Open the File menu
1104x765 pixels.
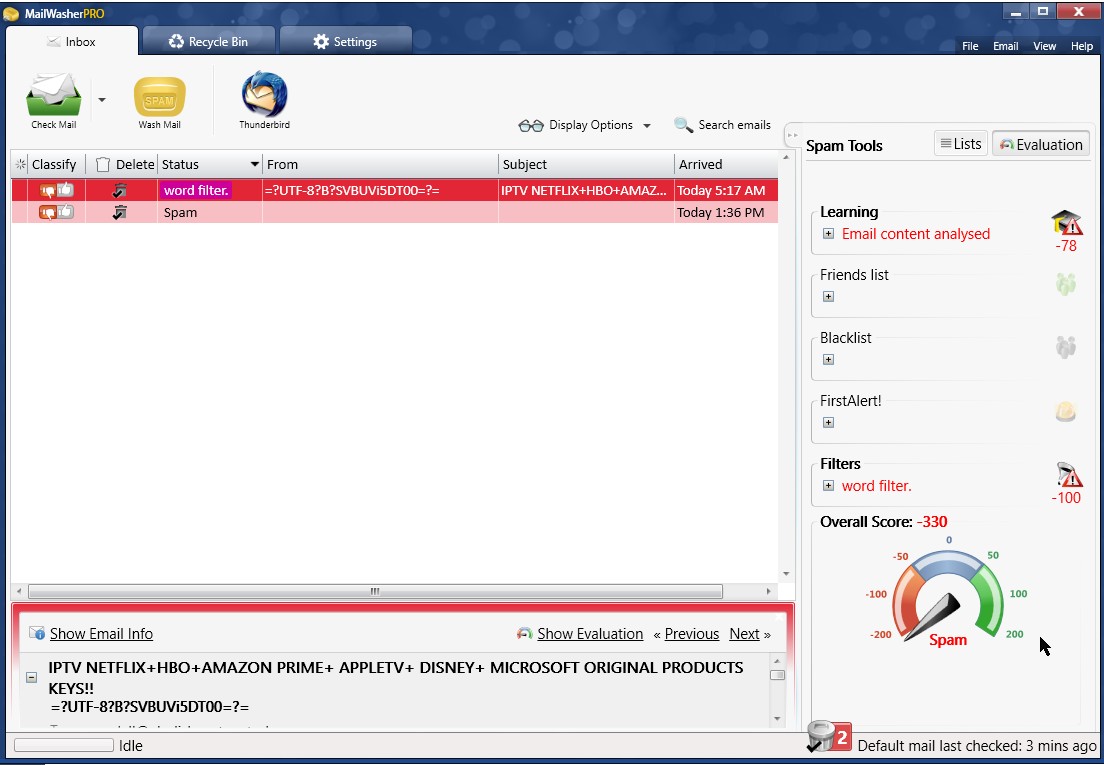pos(970,46)
